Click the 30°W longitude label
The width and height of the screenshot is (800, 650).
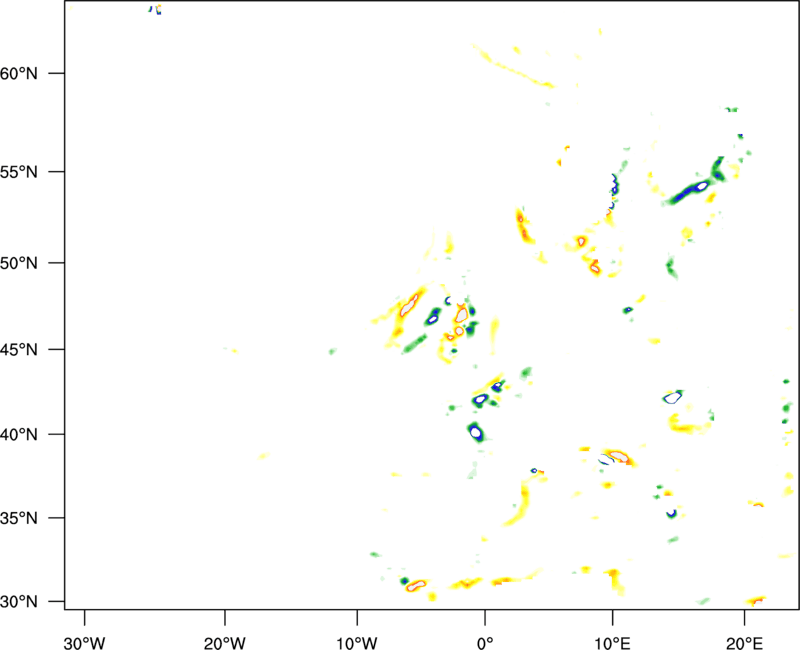click(x=84, y=643)
